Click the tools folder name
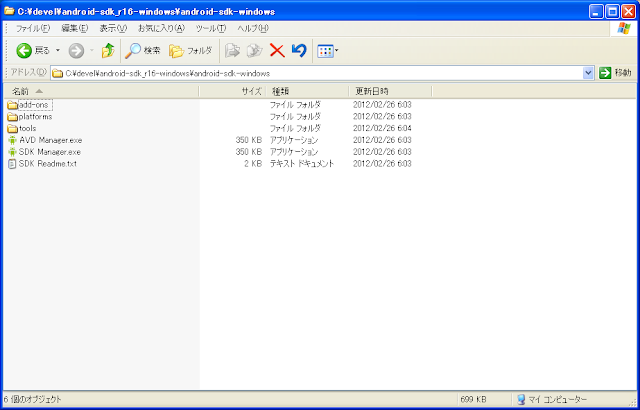 point(27,129)
